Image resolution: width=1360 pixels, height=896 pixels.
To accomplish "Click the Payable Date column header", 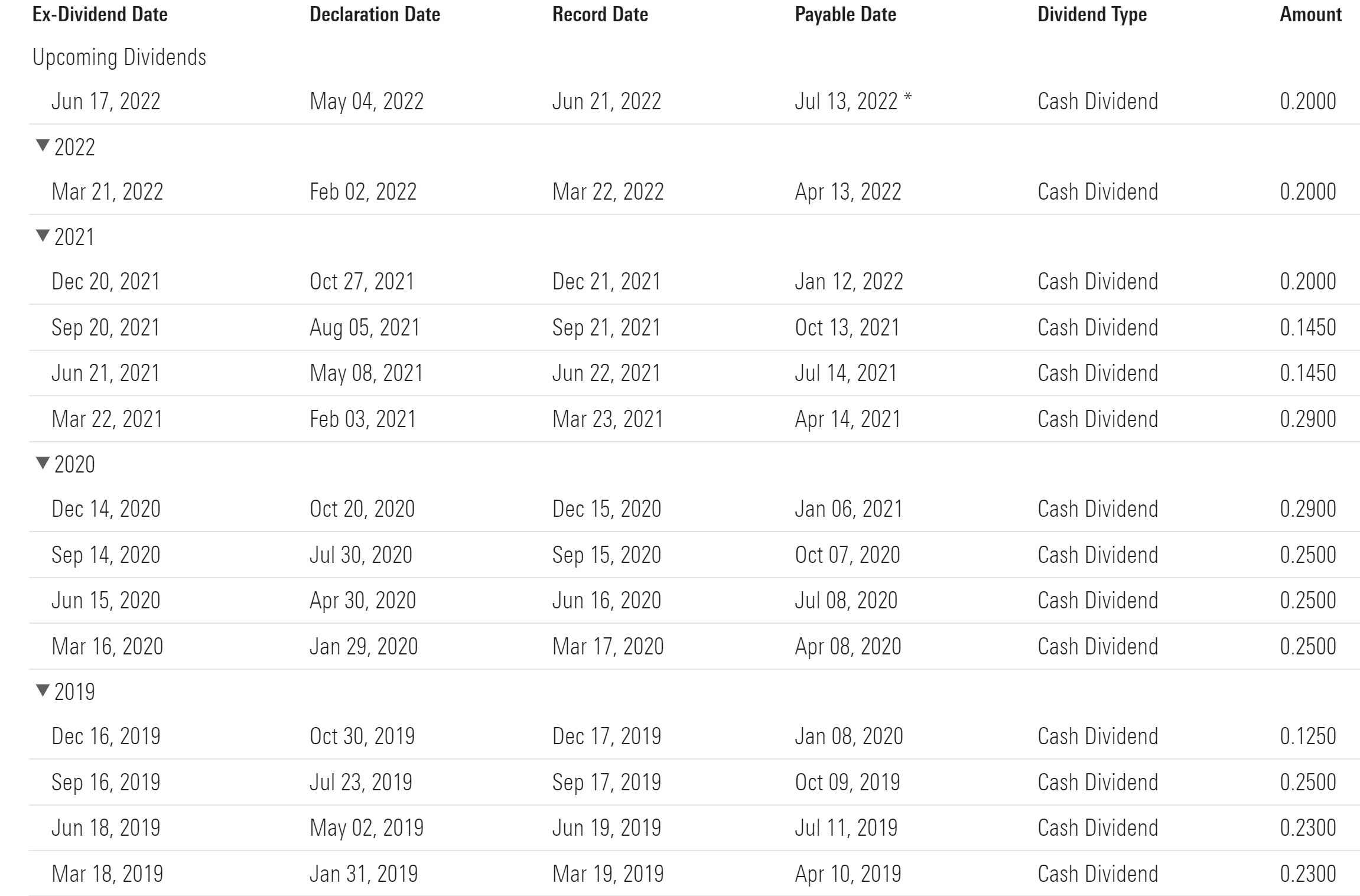I will 845,14.
